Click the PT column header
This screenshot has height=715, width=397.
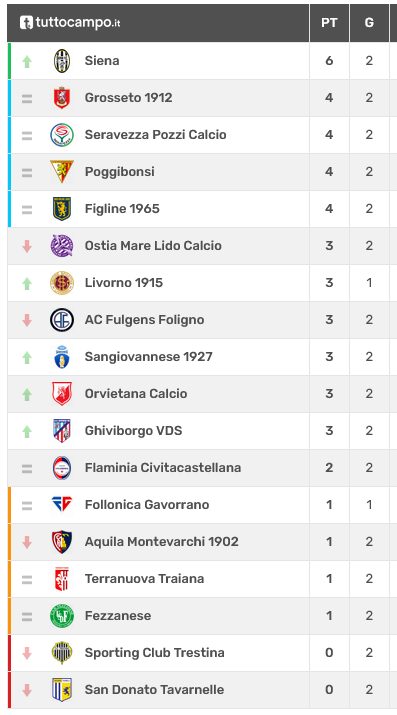[x=329, y=23]
